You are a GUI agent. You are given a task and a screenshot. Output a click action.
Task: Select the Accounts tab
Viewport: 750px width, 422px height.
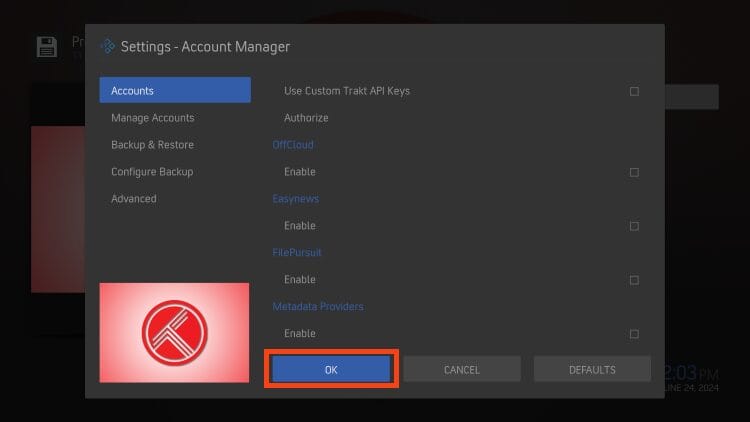175,90
